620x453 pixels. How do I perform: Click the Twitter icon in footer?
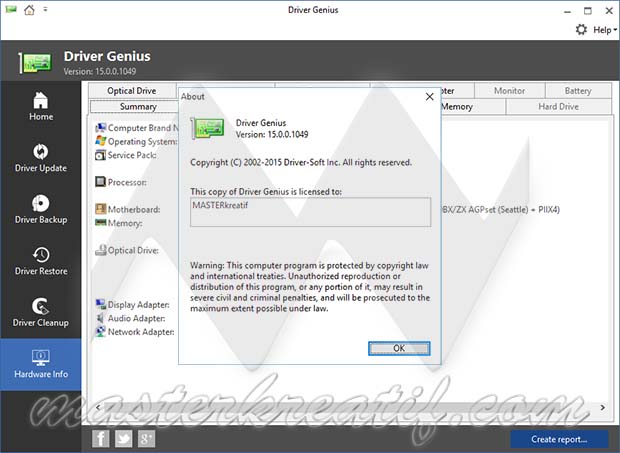coord(123,439)
